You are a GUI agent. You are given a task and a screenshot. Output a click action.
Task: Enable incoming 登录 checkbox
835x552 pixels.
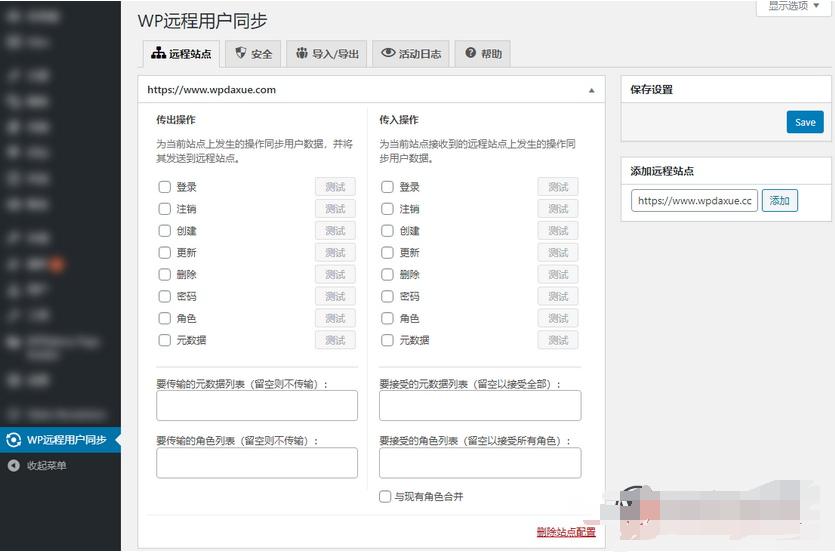[387, 187]
